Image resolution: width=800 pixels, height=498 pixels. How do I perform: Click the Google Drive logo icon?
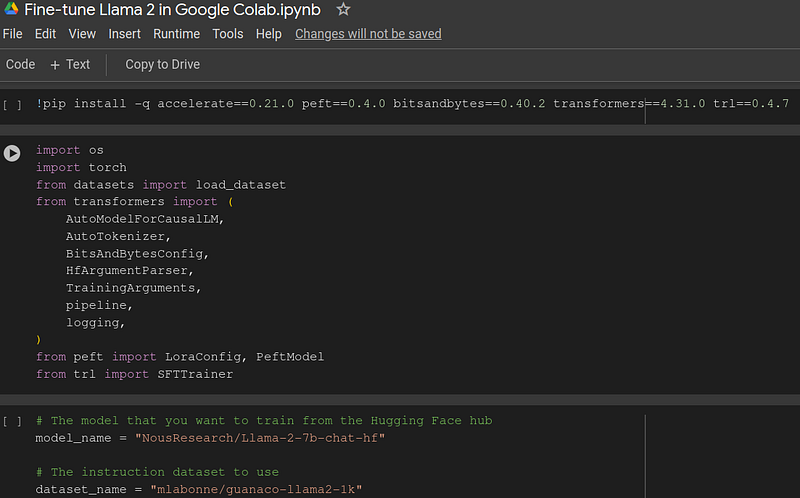click(11, 9)
